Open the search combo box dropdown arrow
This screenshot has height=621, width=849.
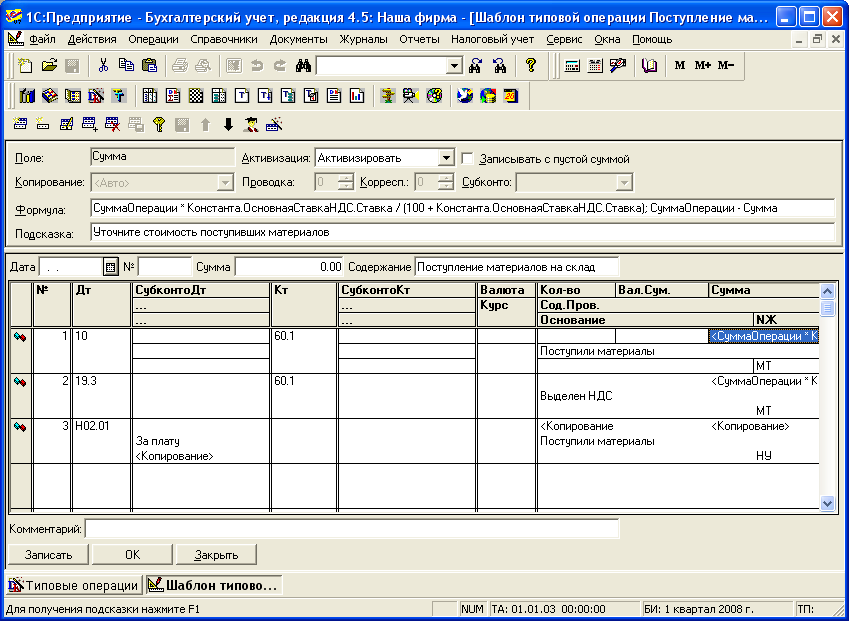coord(454,66)
